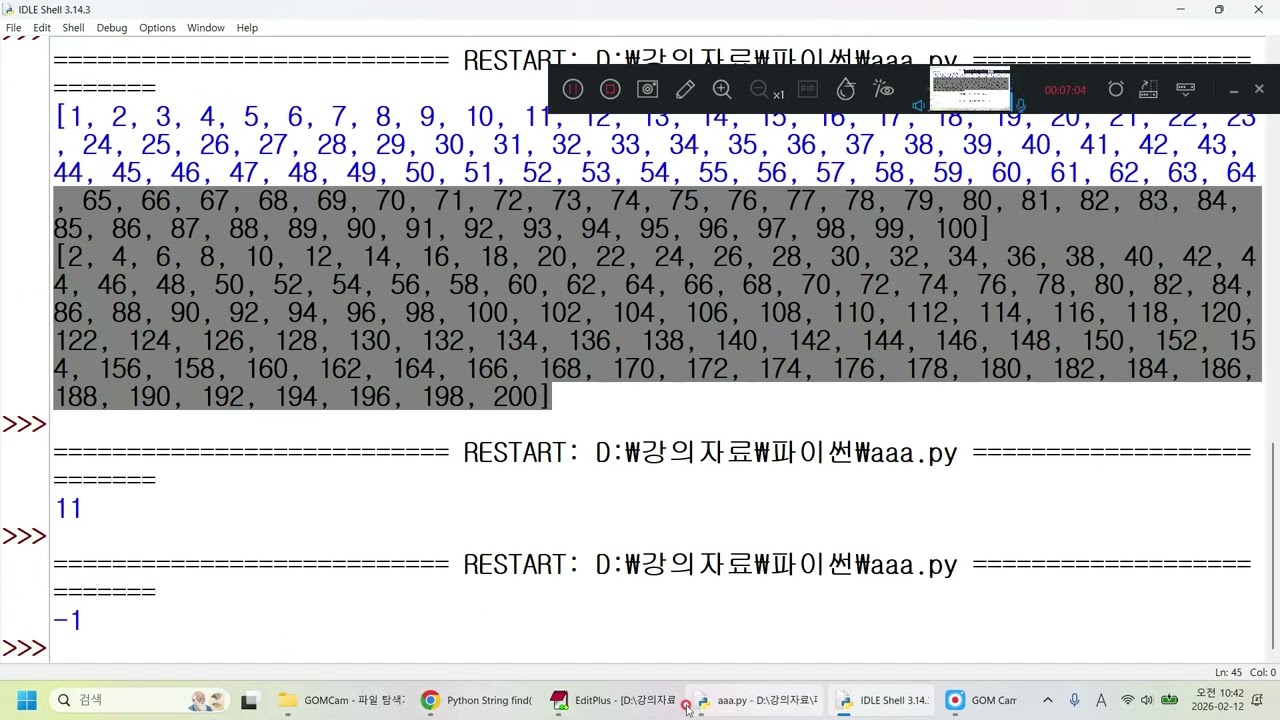Open the recording preview thumbnail
1280x720 pixels.
coord(970,89)
